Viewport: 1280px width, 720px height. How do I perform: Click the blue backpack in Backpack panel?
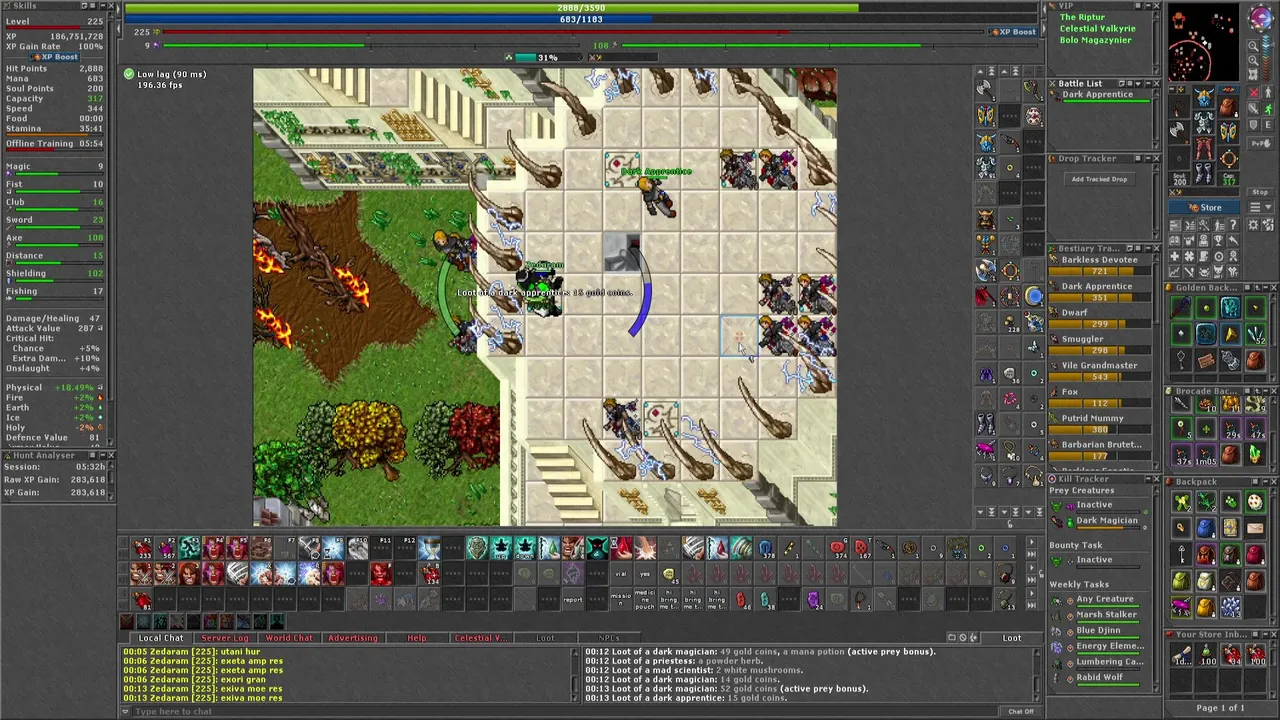tap(1205, 529)
